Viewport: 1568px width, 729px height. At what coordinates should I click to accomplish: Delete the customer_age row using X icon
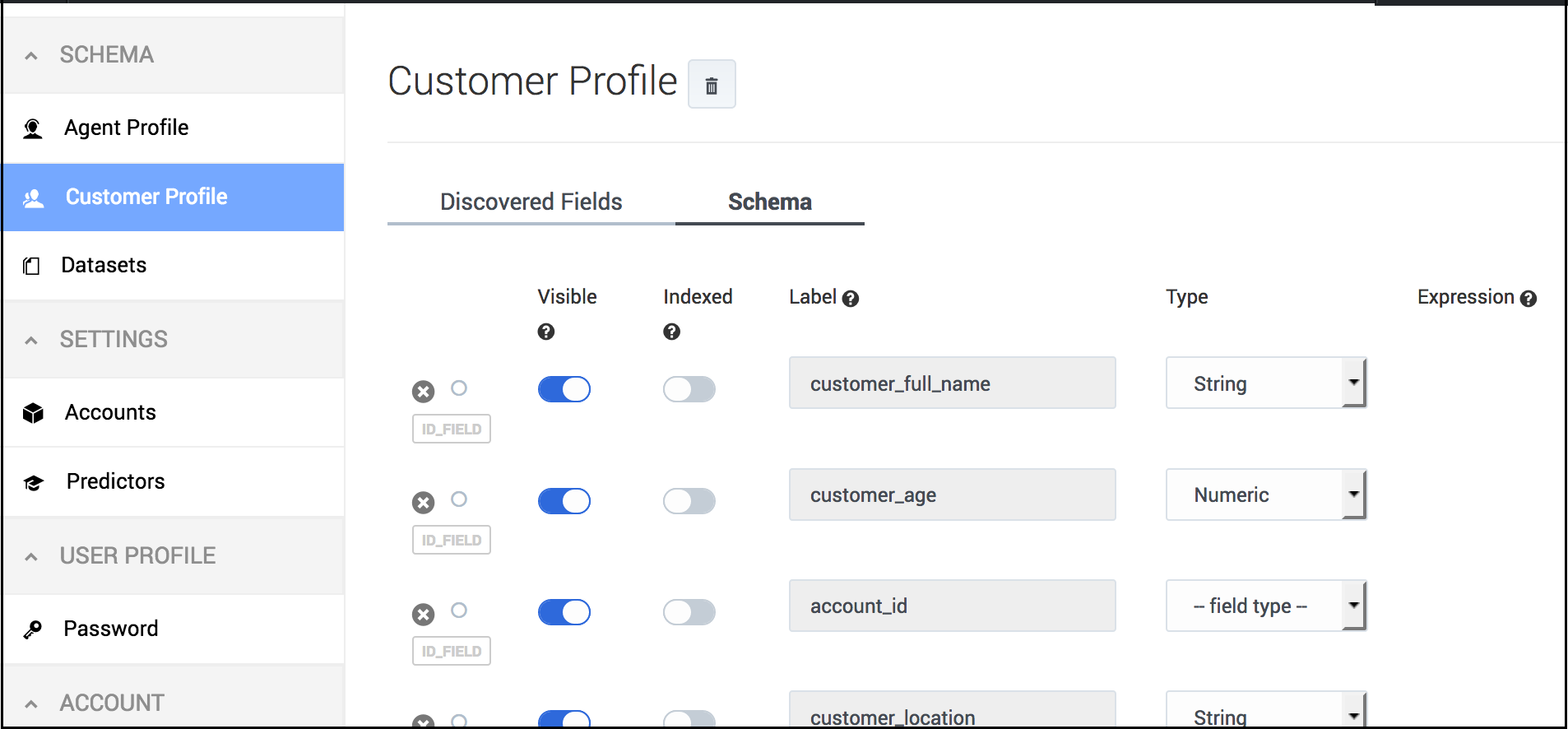pyautogui.click(x=423, y=503)
